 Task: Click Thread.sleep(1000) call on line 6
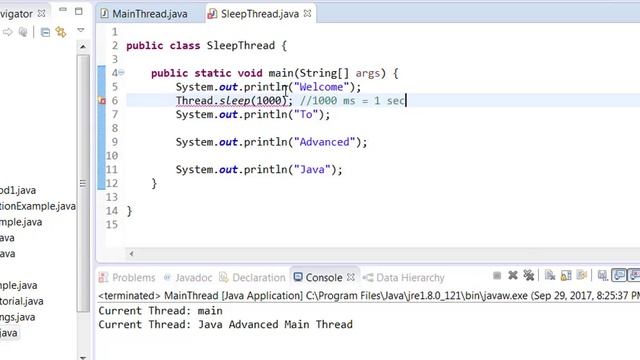pyautogui.click(x=231, y=100)
